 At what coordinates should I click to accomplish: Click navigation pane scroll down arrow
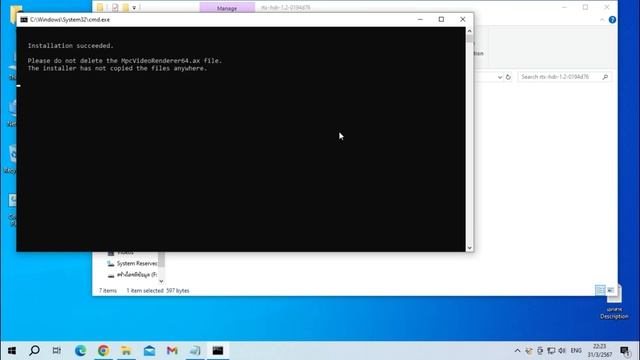pos(161,281)
